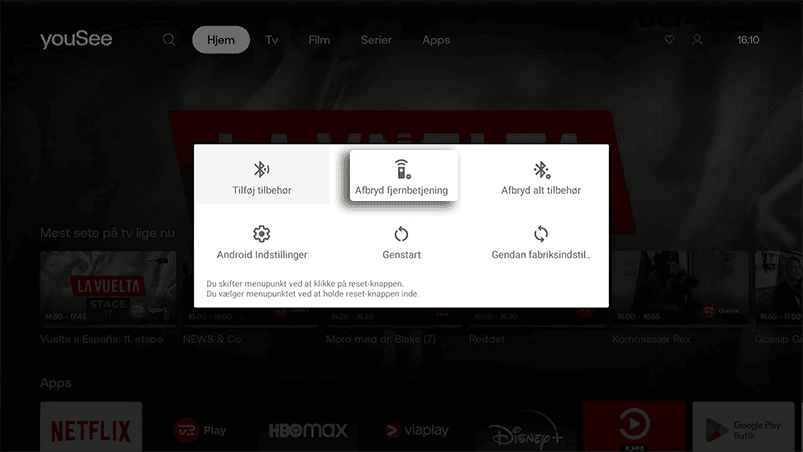Image resolution: width=803 pixels, height=452 pixels.
Task: Select the La Vuelta programme thumbnail
Action: (108, 290)
